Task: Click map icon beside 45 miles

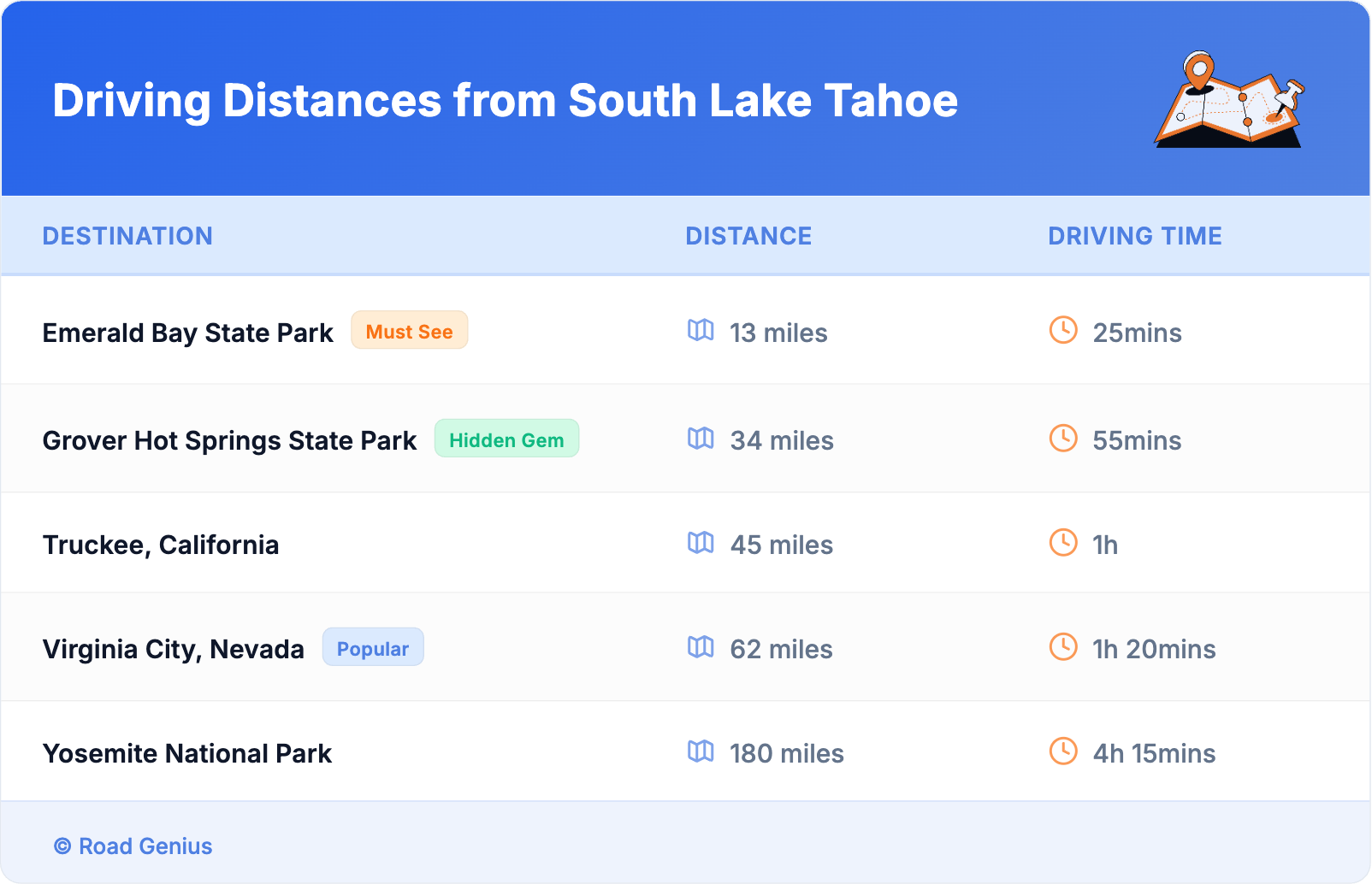Action: tap(701, 543)
